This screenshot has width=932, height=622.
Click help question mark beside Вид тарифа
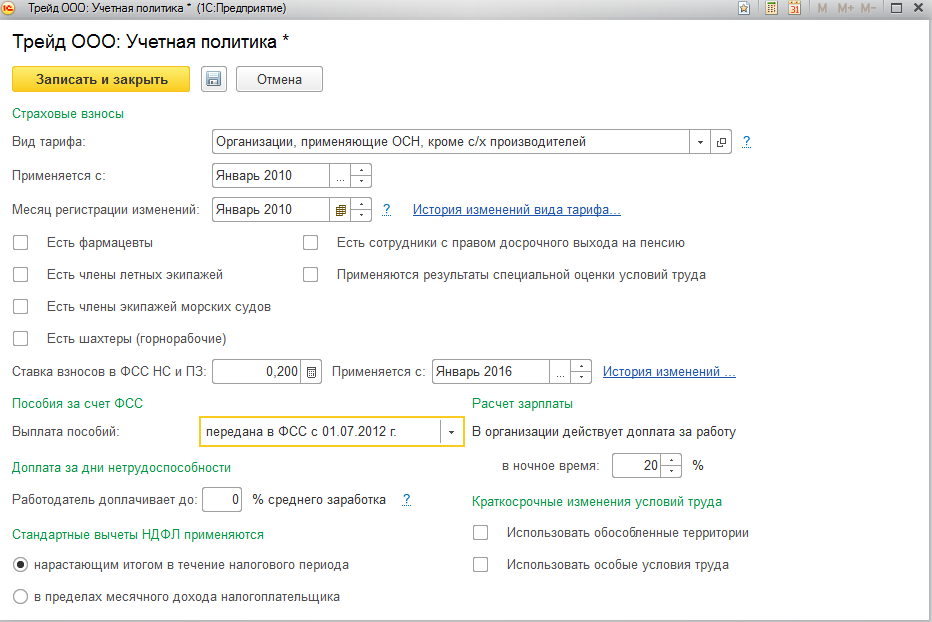click(746, 142)
